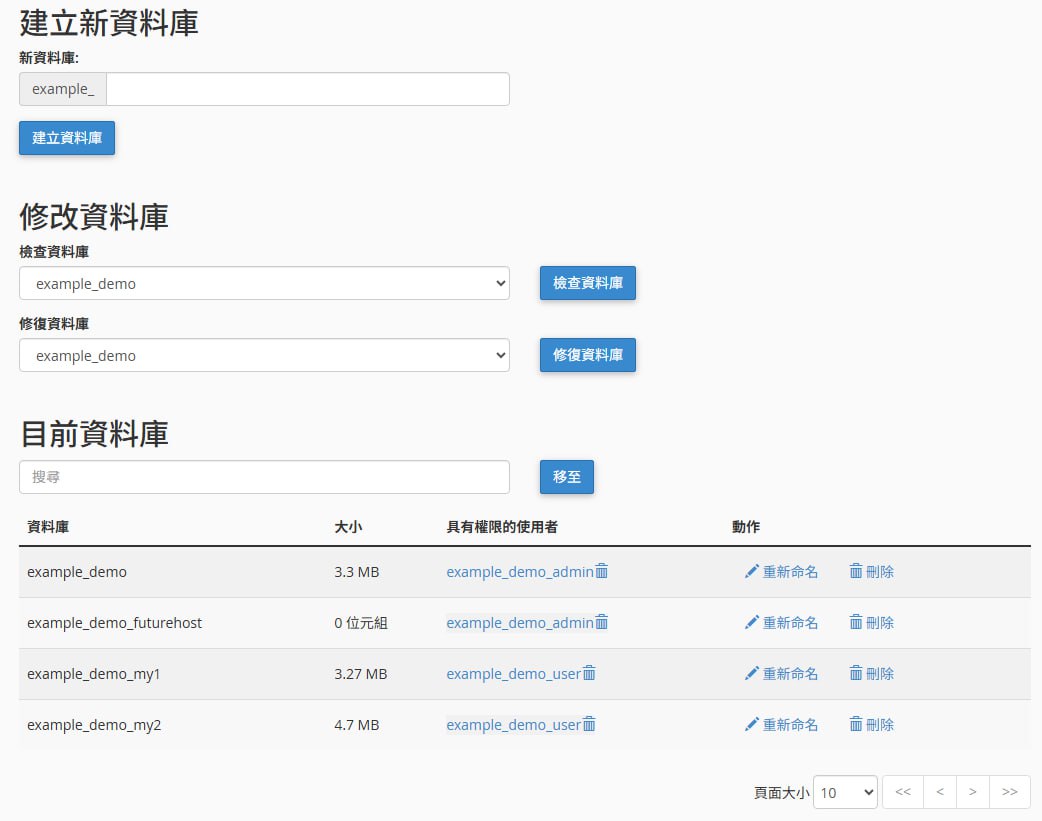Viewport: 1042px width, 821px height.
Task: Click trash icon beside example_demo_user in my1 row
Action: click(589, 673)
